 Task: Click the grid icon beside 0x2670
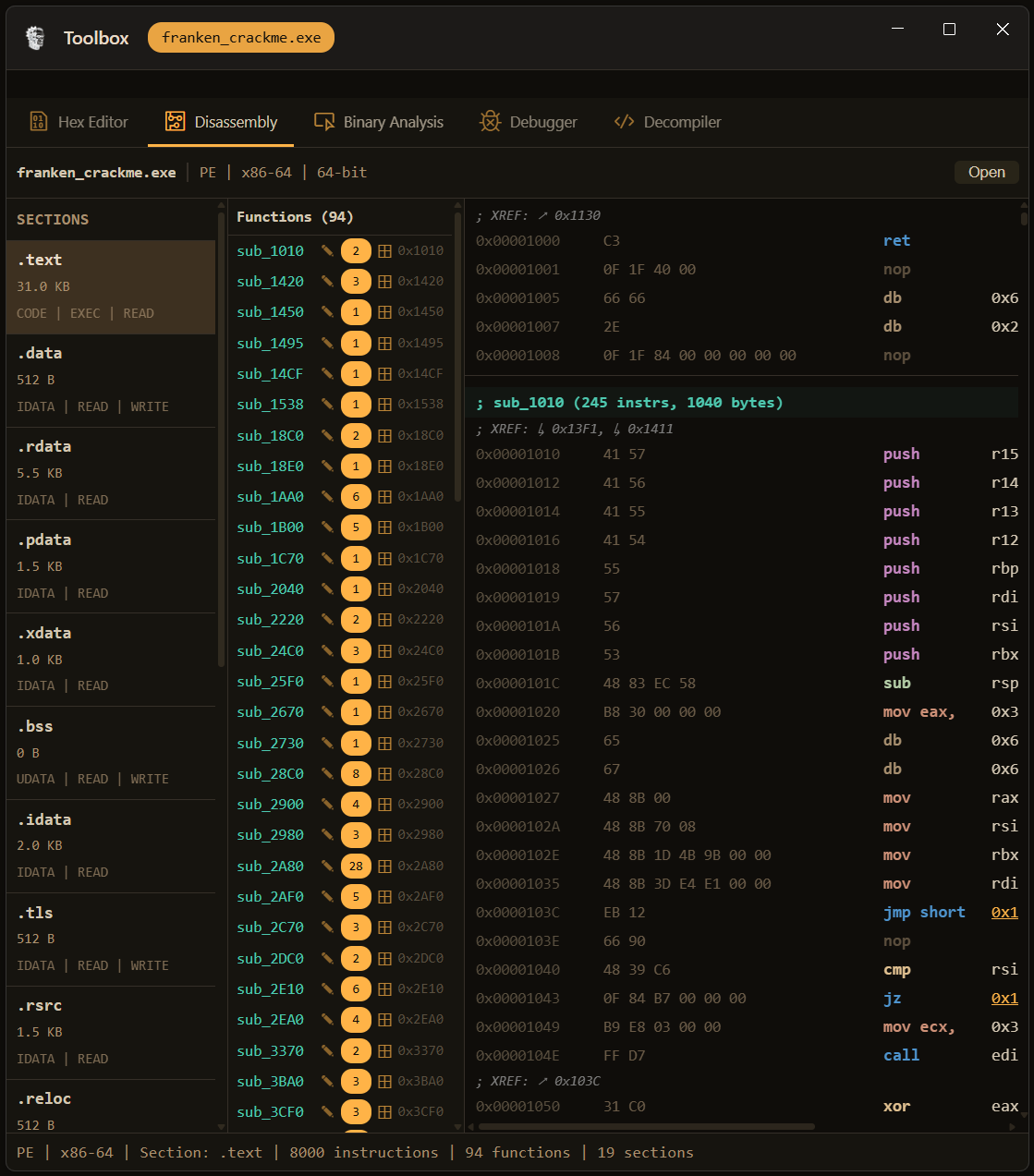[x=385, y=712]
